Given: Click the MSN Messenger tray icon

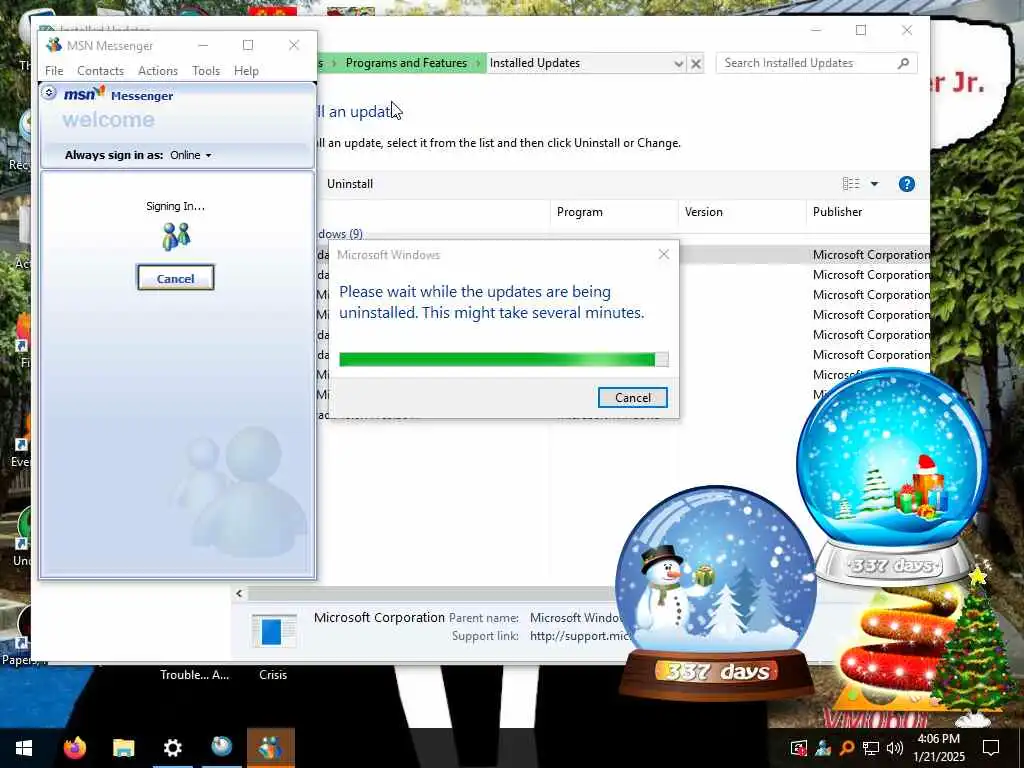Looking at the screenshot, I should pos(822,748).
